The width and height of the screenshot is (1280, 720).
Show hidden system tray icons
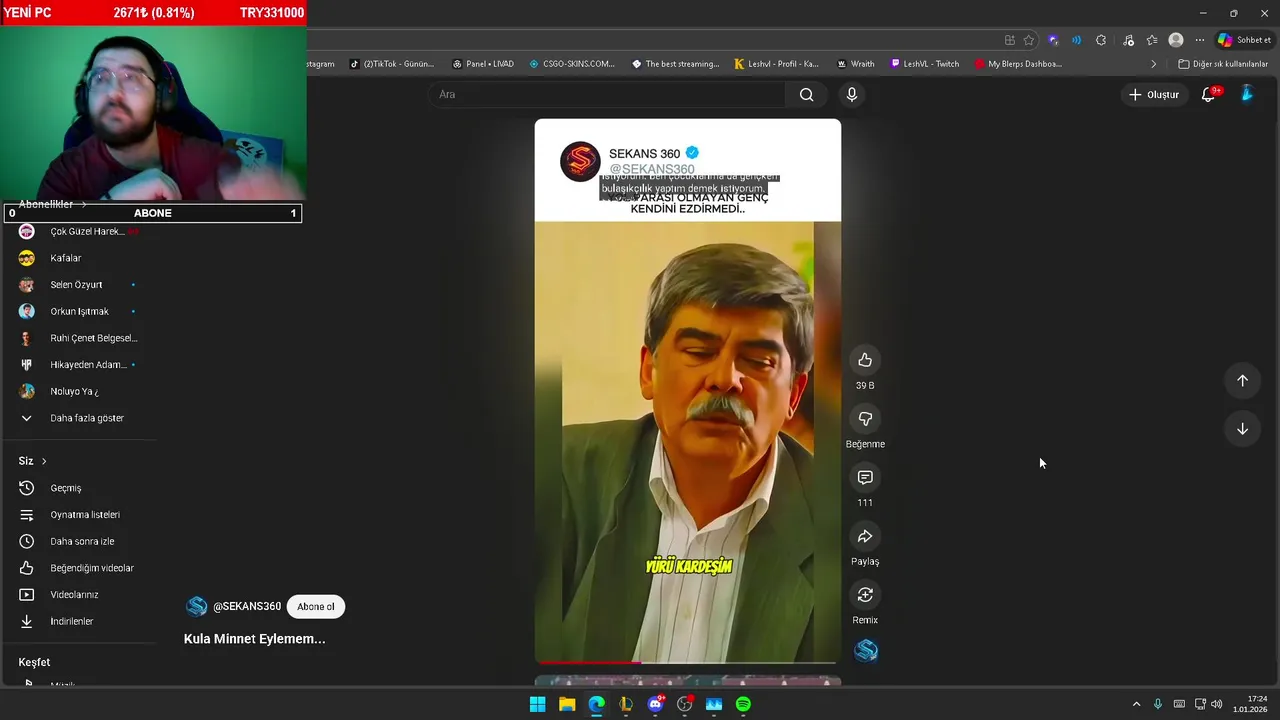coord(1136,704)
